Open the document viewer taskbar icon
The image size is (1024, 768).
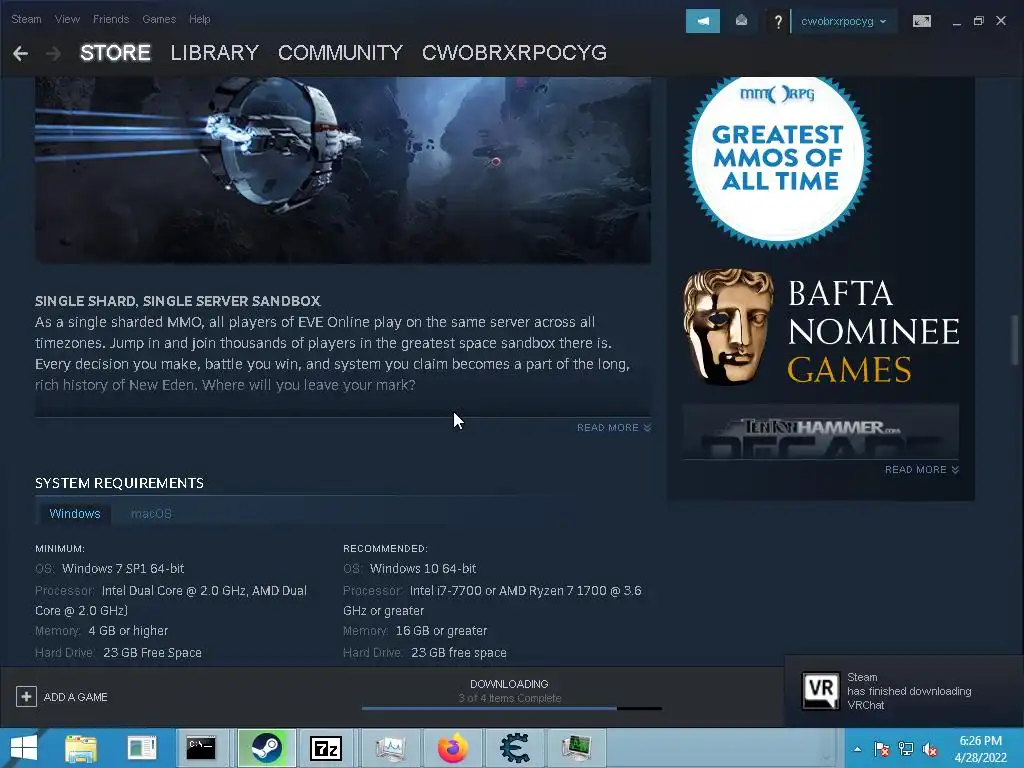point(142,748)
